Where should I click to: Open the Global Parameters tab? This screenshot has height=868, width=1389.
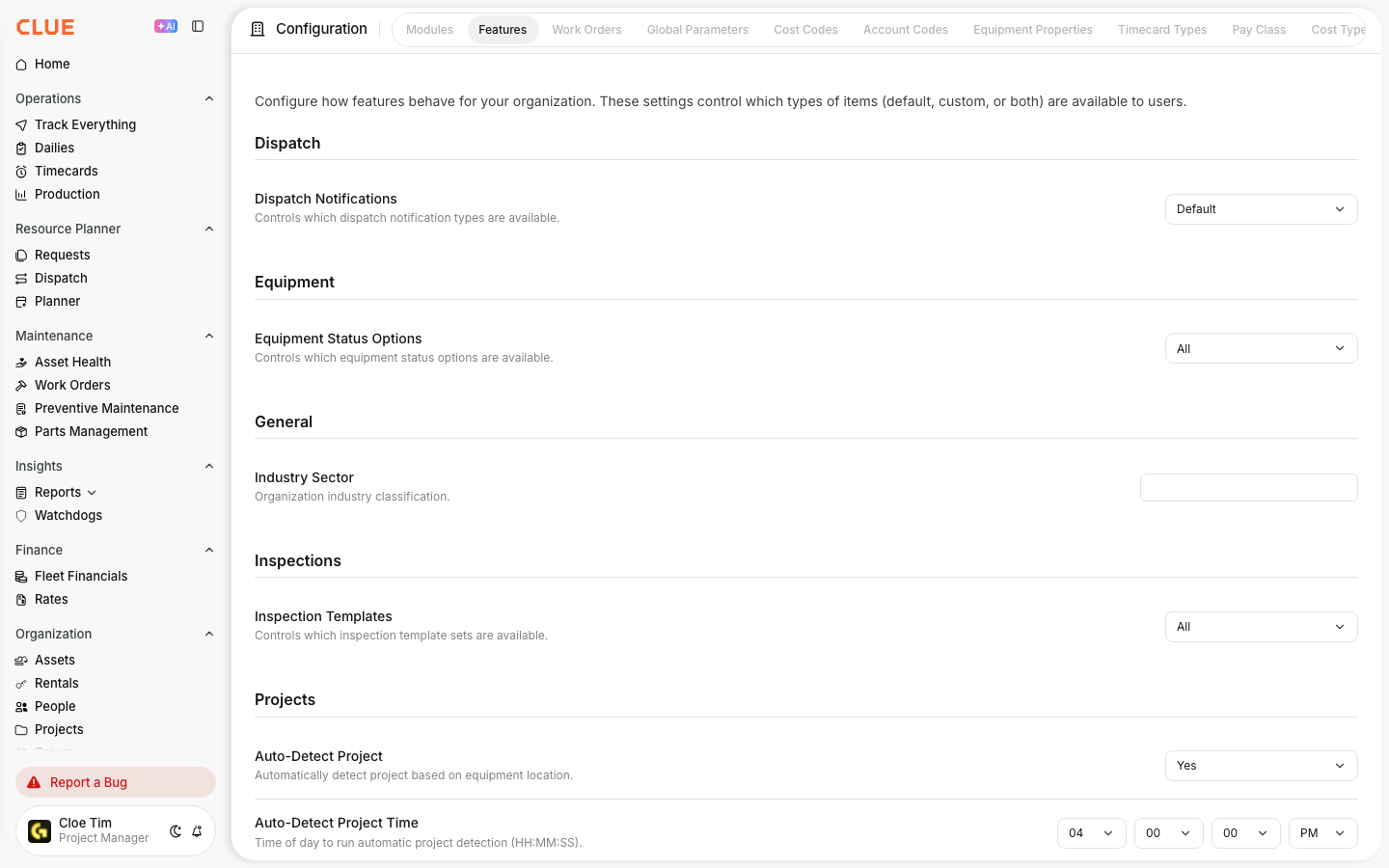pyautogui.click(x=697, y=30)
